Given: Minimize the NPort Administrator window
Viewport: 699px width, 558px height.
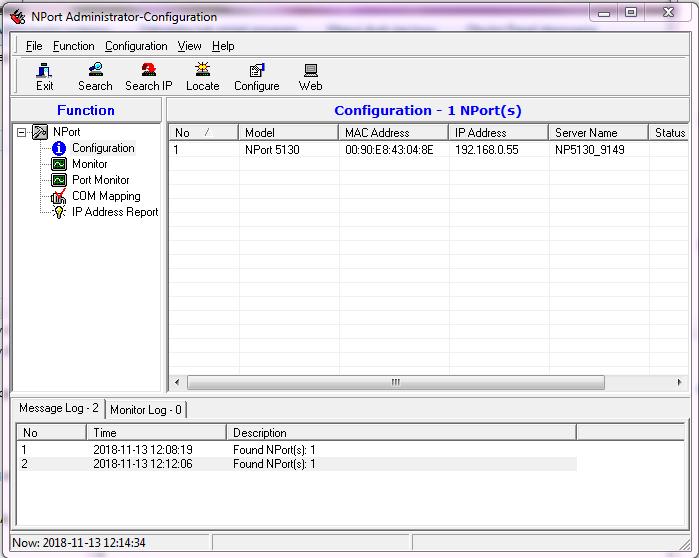Looking at the screenshot, I should (x=604, y=13).
